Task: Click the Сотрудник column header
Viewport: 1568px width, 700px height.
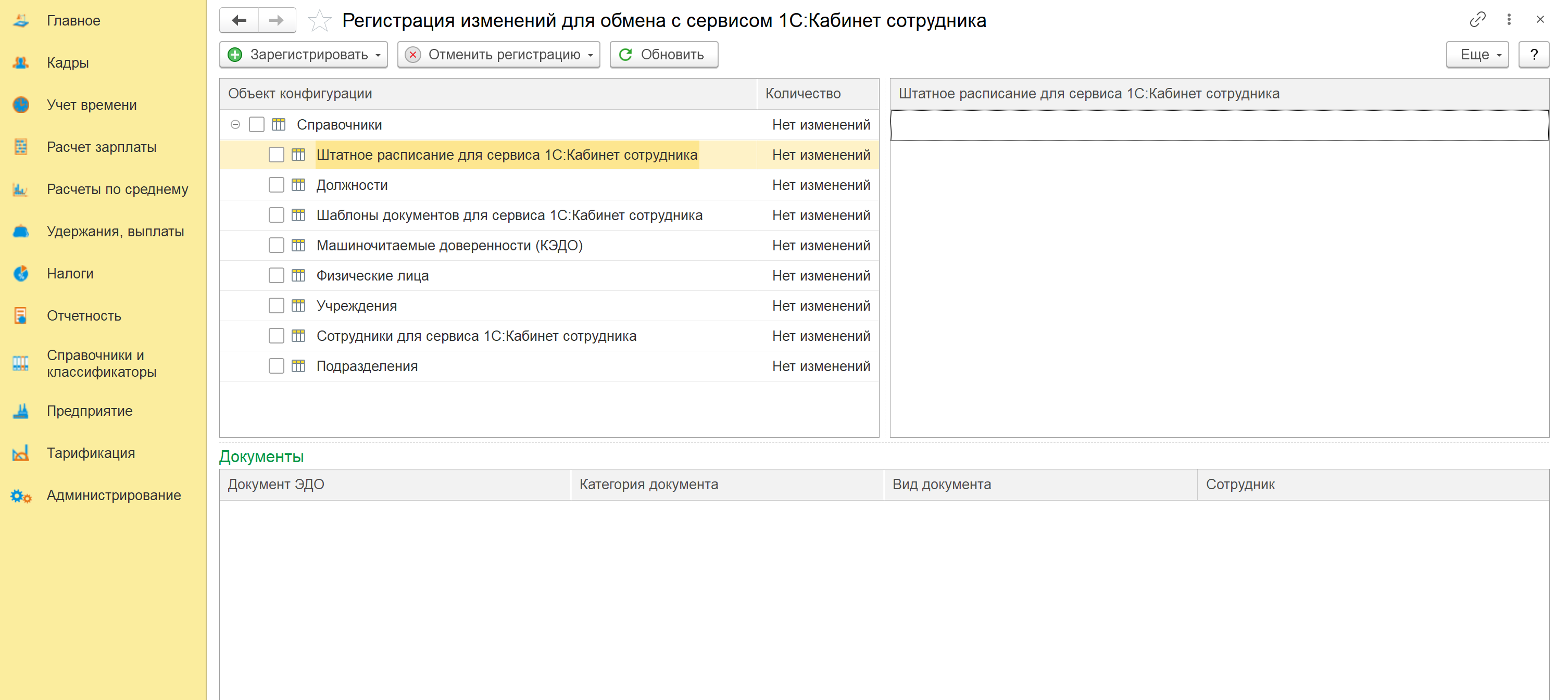Action: coord(1373,485)
